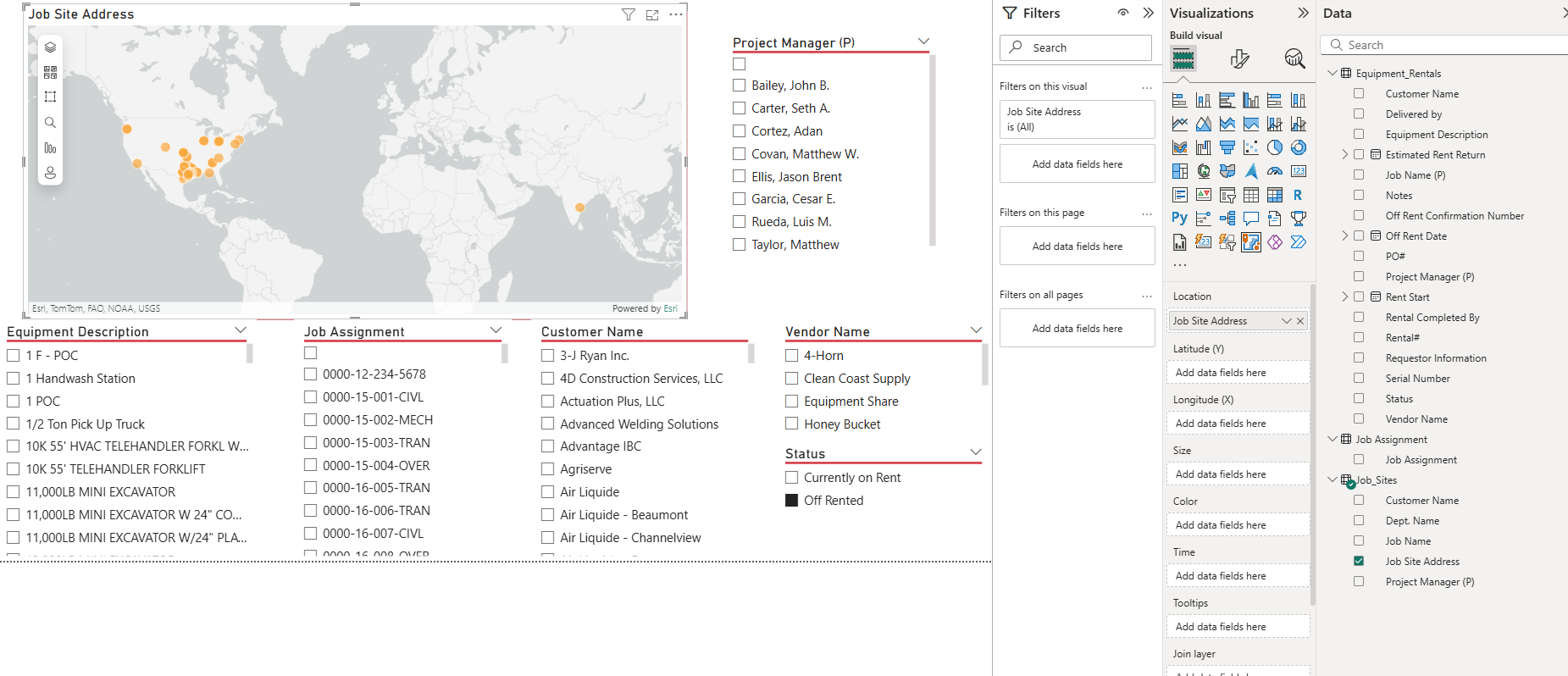Select the gauge visualization
1568x676 pixels.
click(1275, 171)
